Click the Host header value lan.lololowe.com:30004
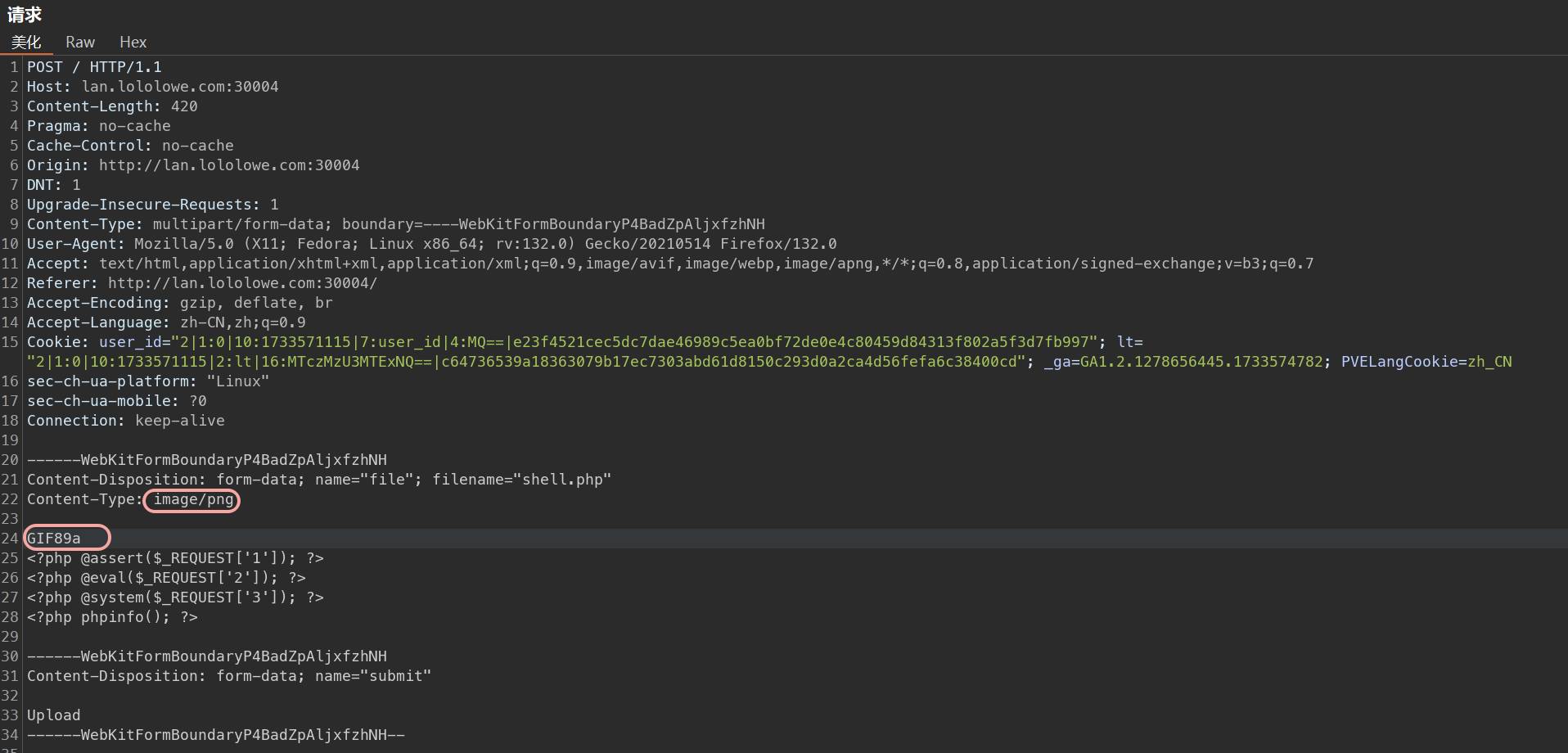Screen dimensions: 1568x753 pos(186,86)
